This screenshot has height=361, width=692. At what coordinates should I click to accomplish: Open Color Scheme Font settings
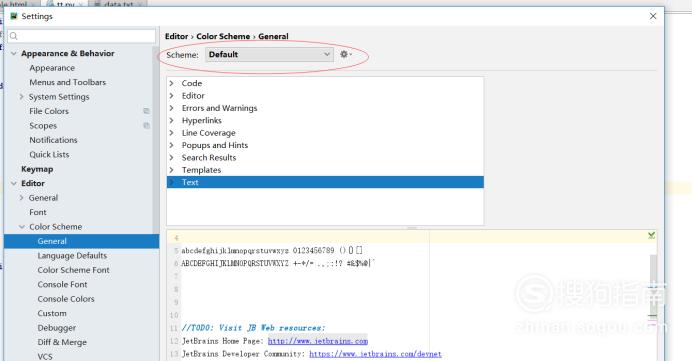tap(73, 270)
